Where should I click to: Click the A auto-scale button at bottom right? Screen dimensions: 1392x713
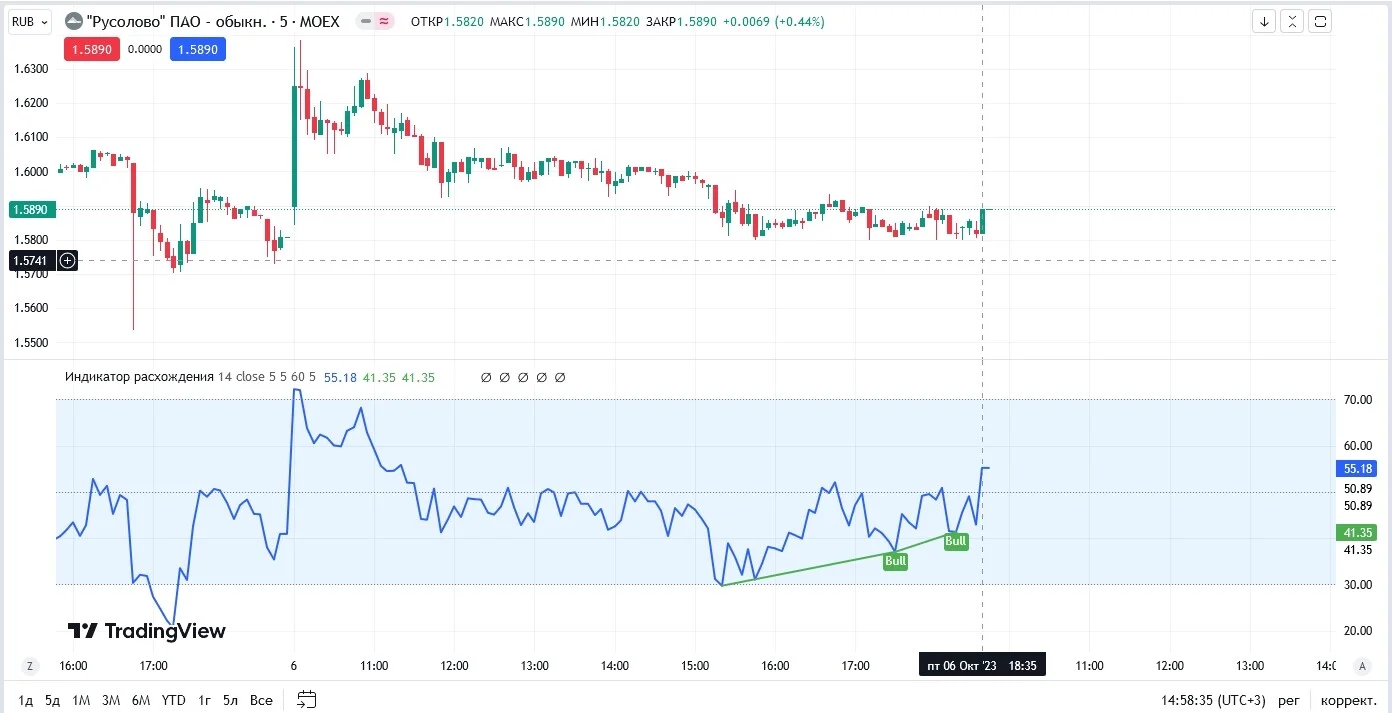(x=1361, y=666)
